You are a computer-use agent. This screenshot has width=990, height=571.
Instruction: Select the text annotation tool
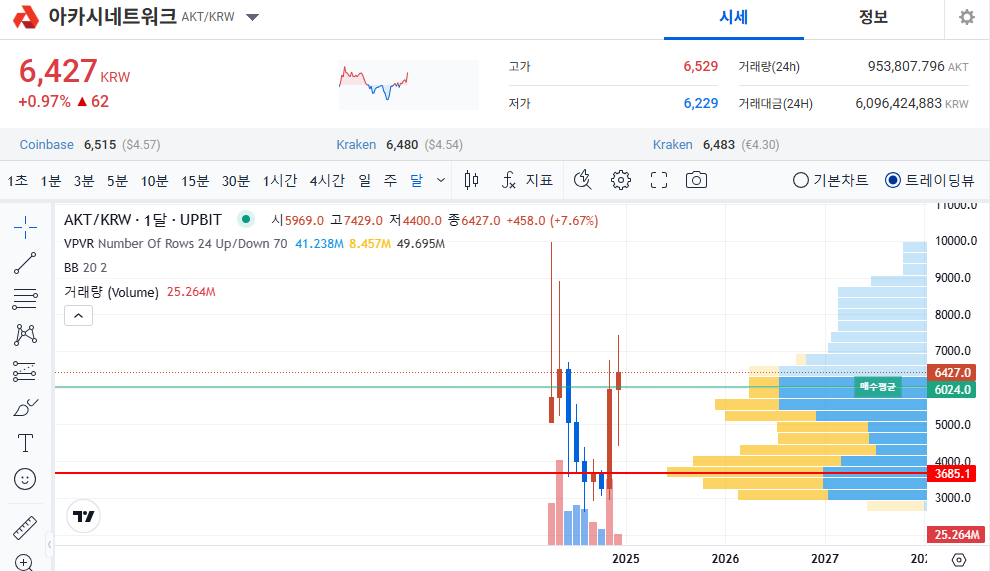(25, 443)
